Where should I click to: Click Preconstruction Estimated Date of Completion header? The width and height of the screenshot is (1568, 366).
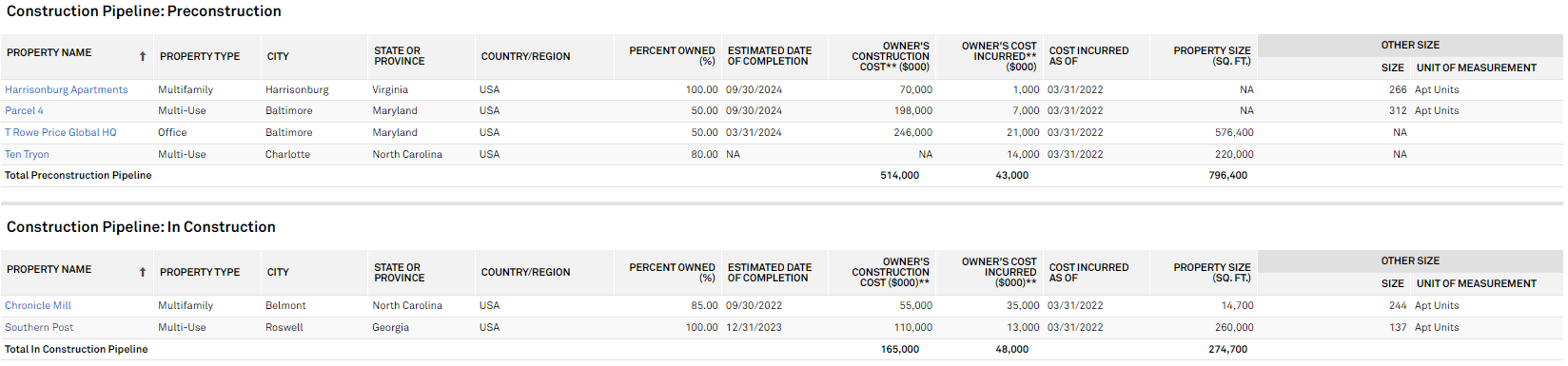tap(770, 56)
